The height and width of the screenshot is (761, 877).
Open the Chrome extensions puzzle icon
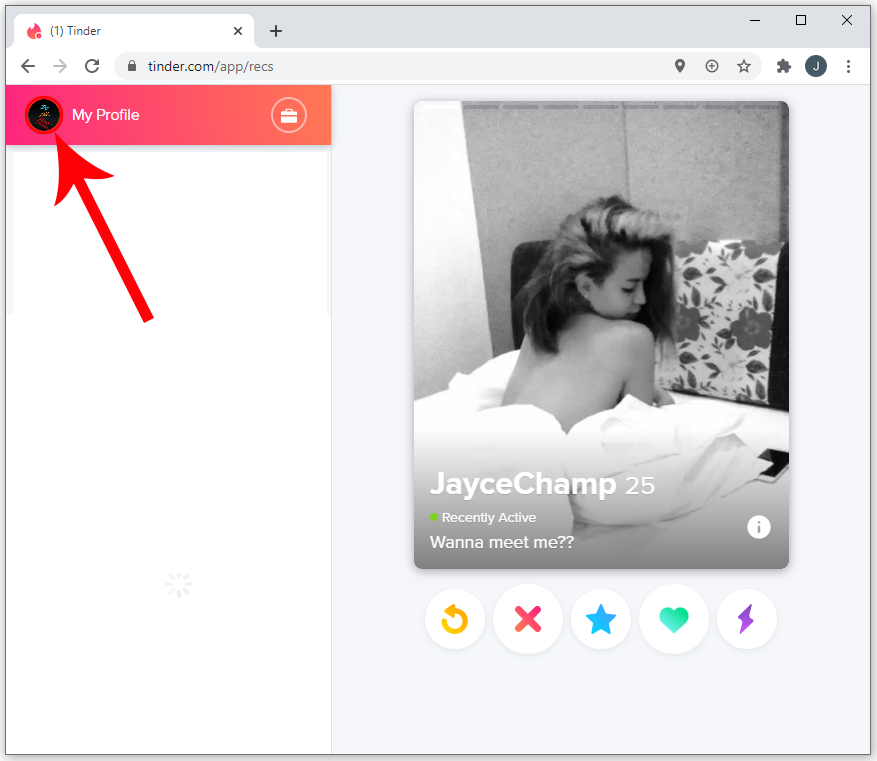click(784, 66)
